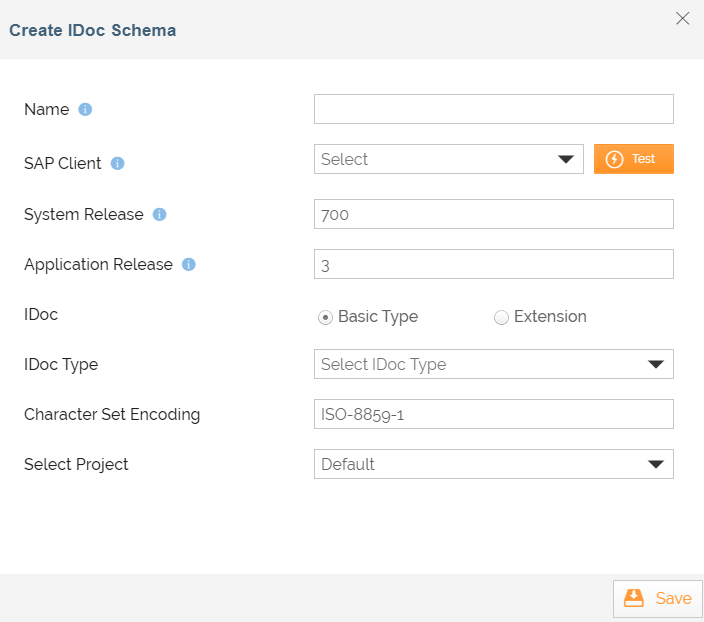Click the Save button label
Image resolution: width=704 pixels, height=622 pixels.
click(x=673, y=598)
